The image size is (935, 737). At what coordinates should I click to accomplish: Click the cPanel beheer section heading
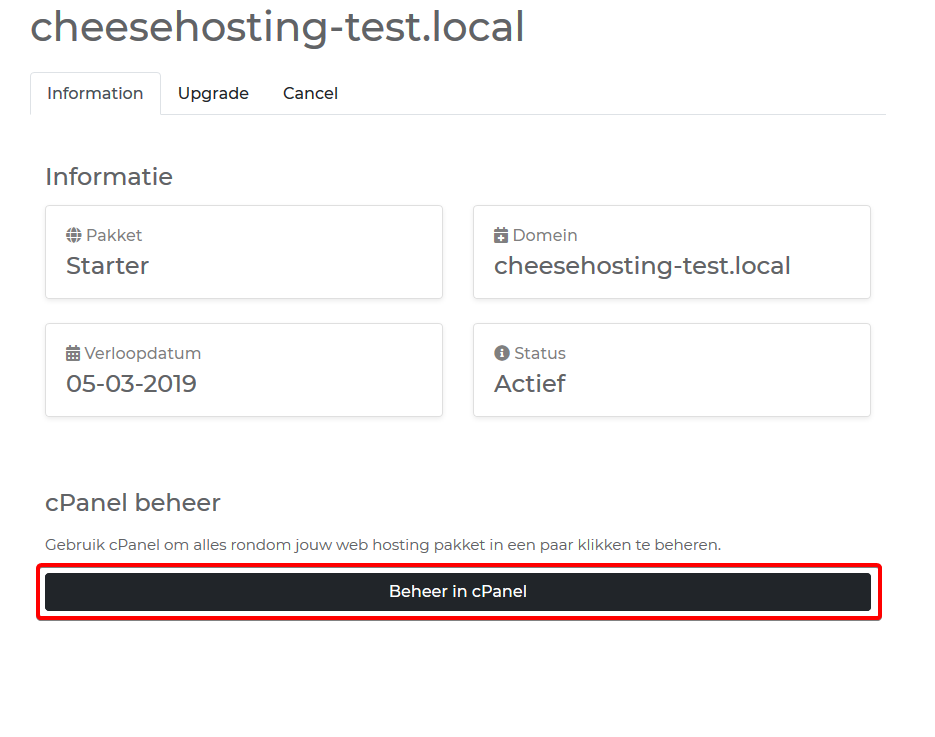[x=133, y=503]
